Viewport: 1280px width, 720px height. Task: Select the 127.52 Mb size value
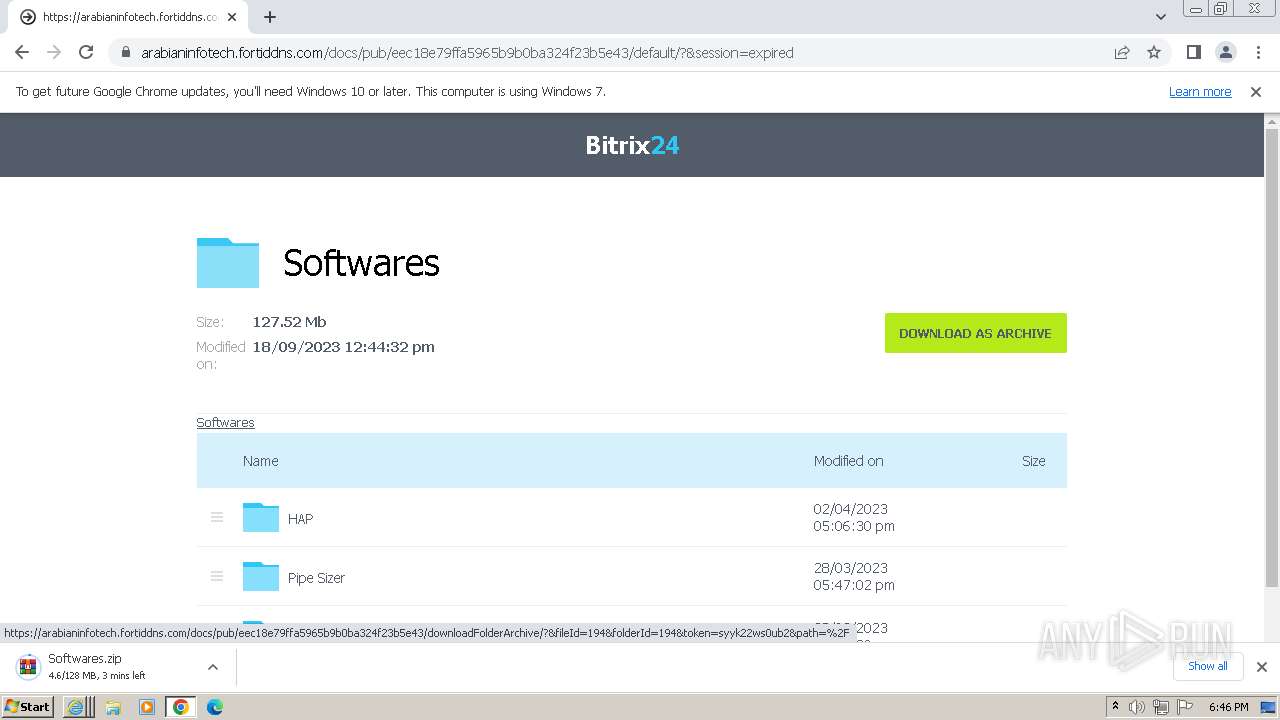pyautogui.click(x=289, y=322)
